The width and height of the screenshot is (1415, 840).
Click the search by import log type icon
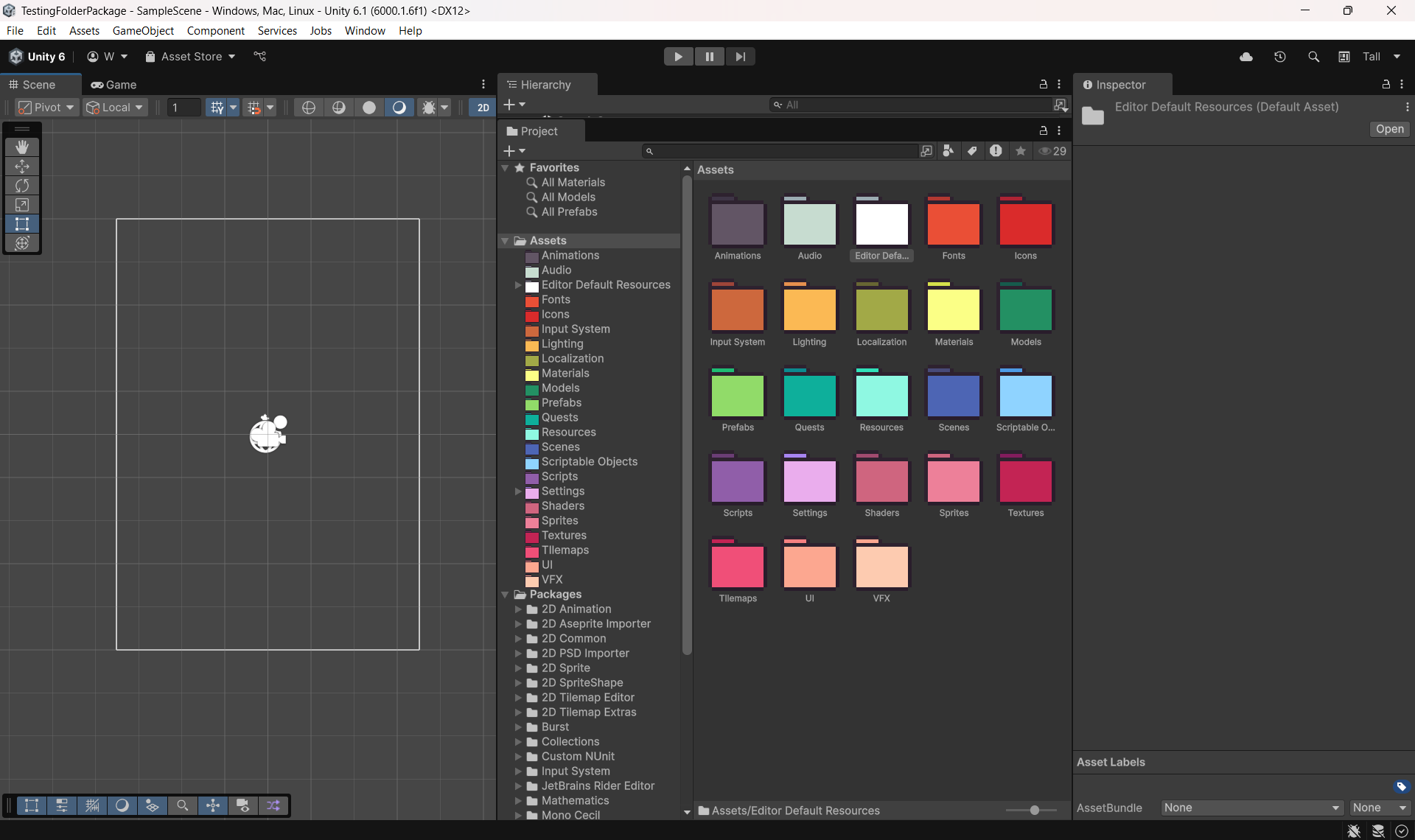tap(996, 151)
